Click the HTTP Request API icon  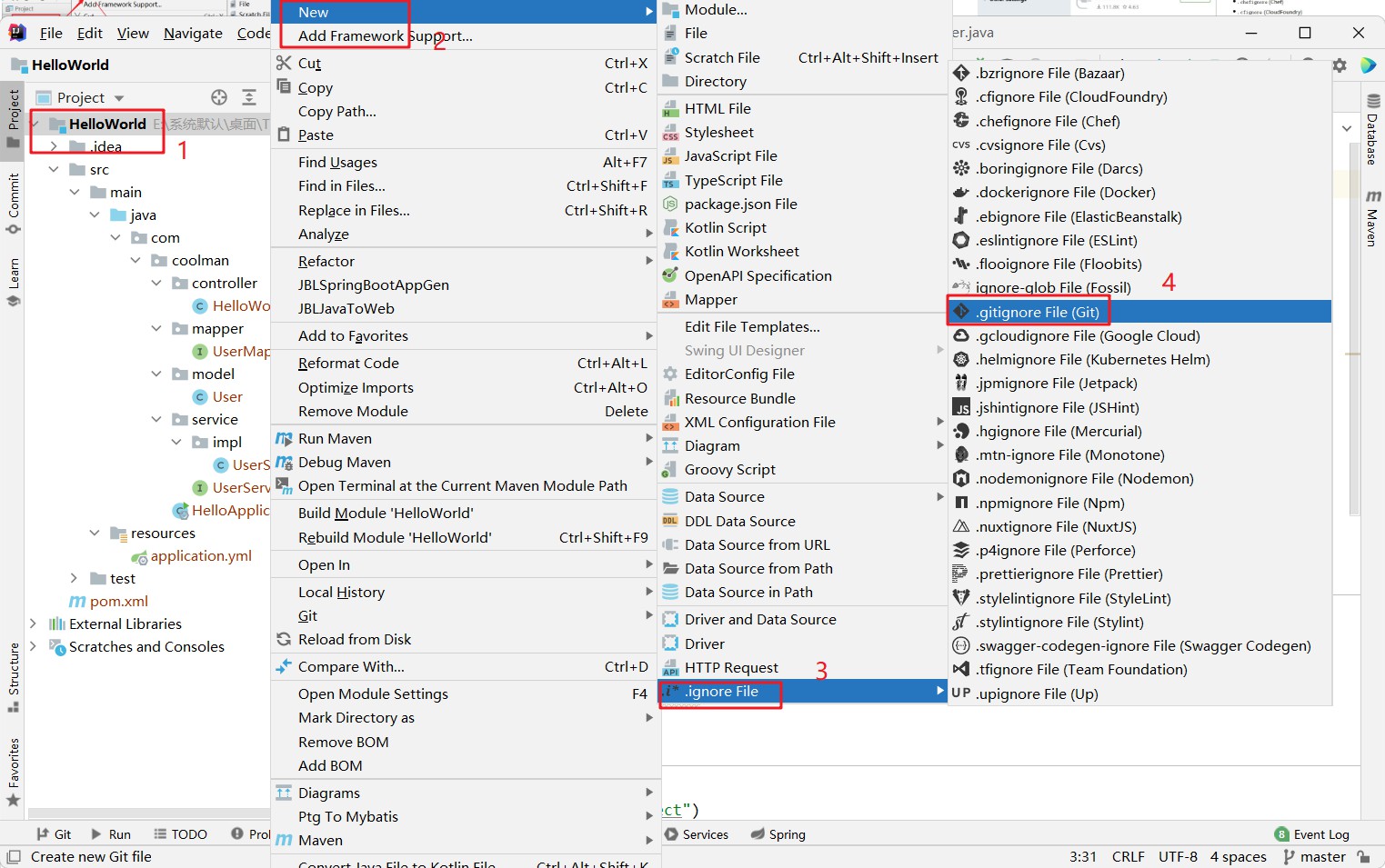tap(670, 668)
